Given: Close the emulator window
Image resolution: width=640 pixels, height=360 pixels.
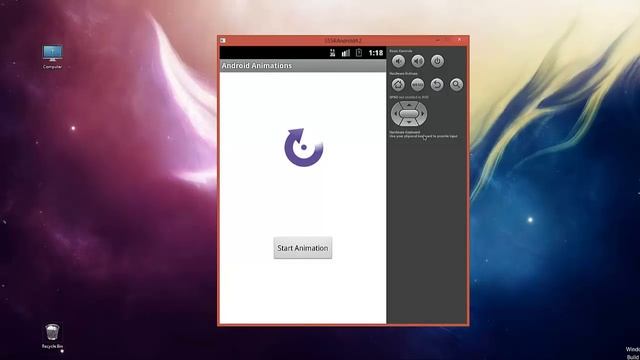Looking at the screenshot, I should point(459,40).
